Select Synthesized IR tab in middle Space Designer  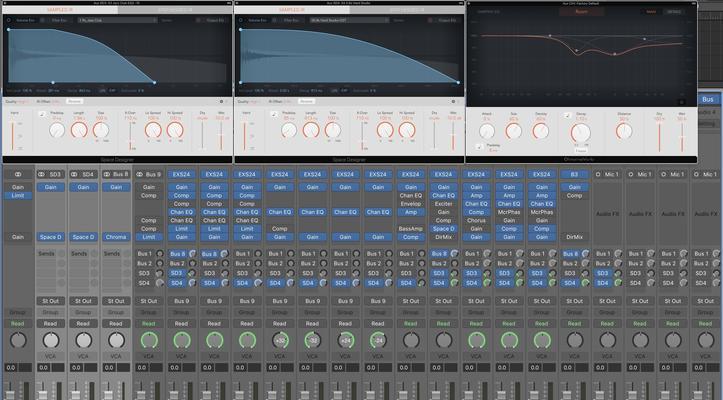point(407,10)
